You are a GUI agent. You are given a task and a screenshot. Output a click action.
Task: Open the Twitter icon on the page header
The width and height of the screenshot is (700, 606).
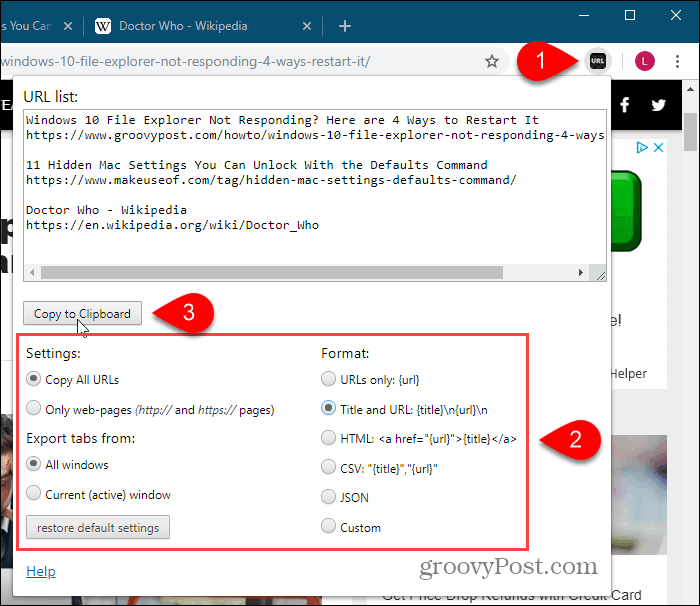[x=658, y=105]
